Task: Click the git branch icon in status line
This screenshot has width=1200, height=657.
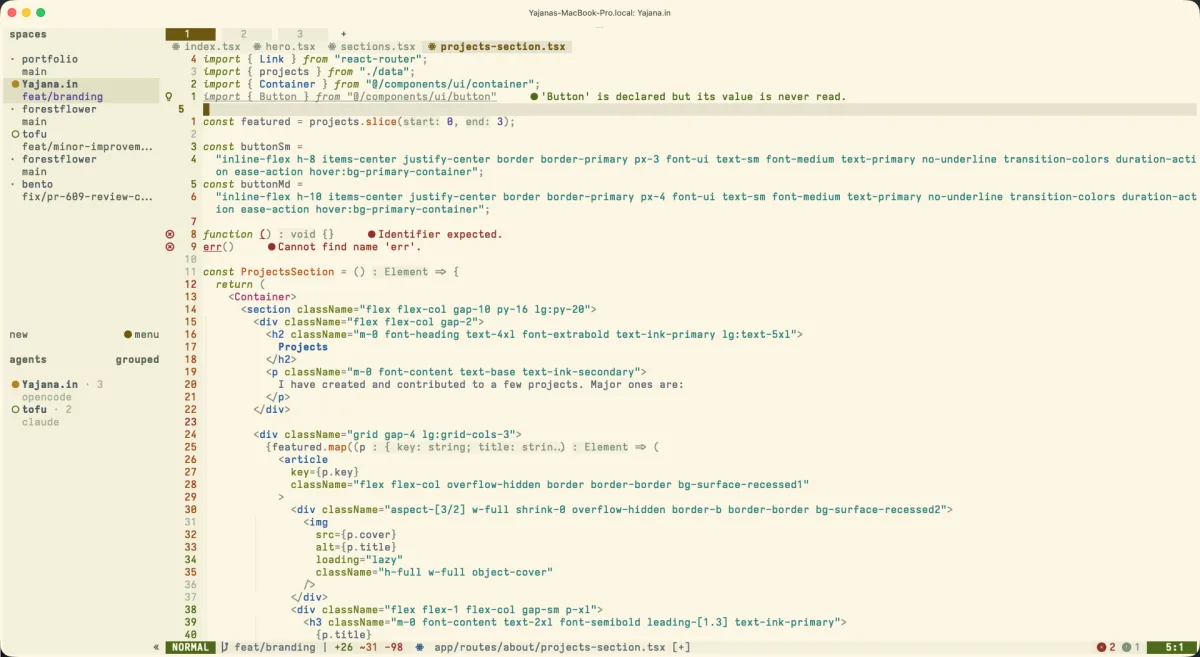Action: (225, 647)
